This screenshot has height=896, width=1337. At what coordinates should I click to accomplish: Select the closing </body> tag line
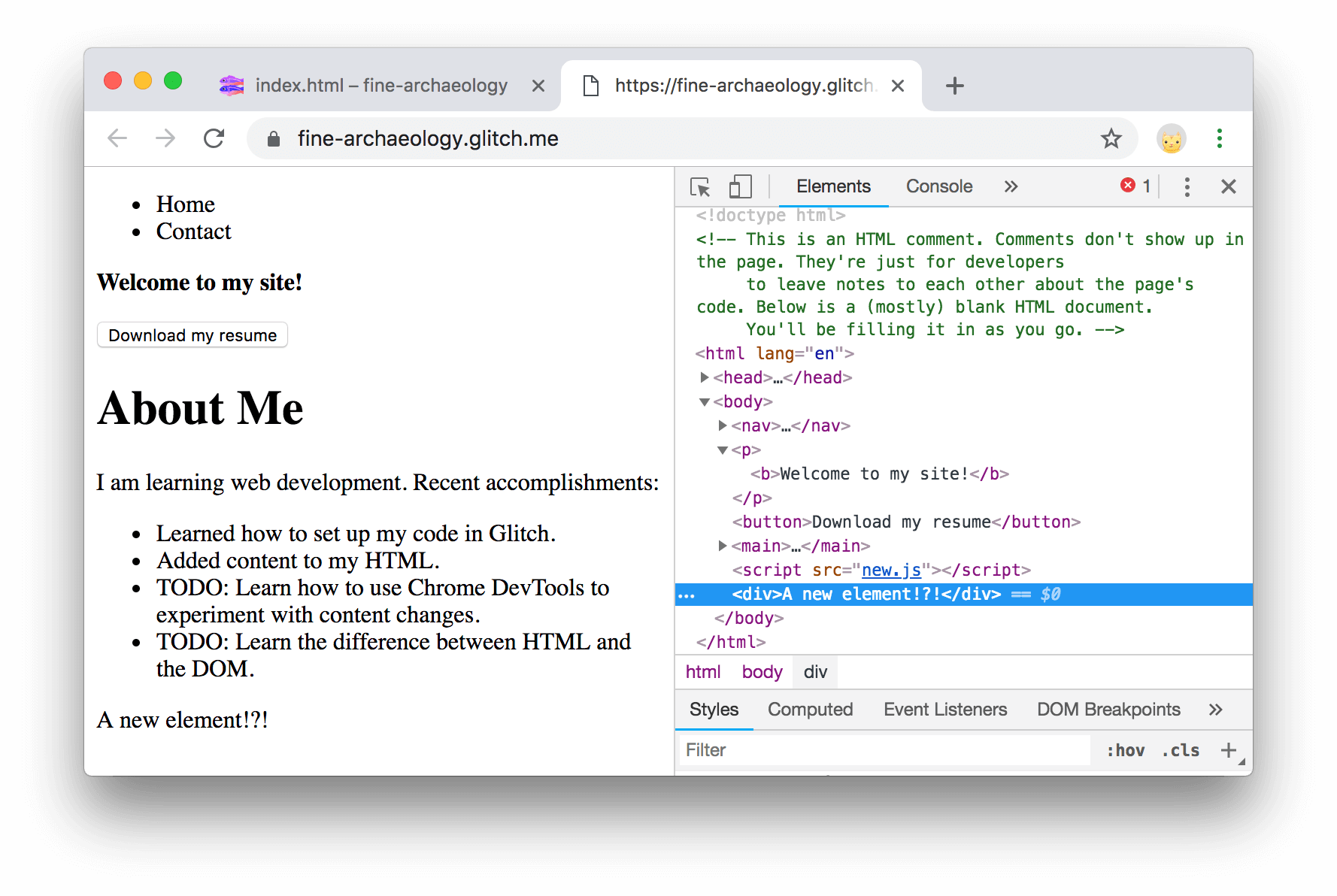click(749, 618)
